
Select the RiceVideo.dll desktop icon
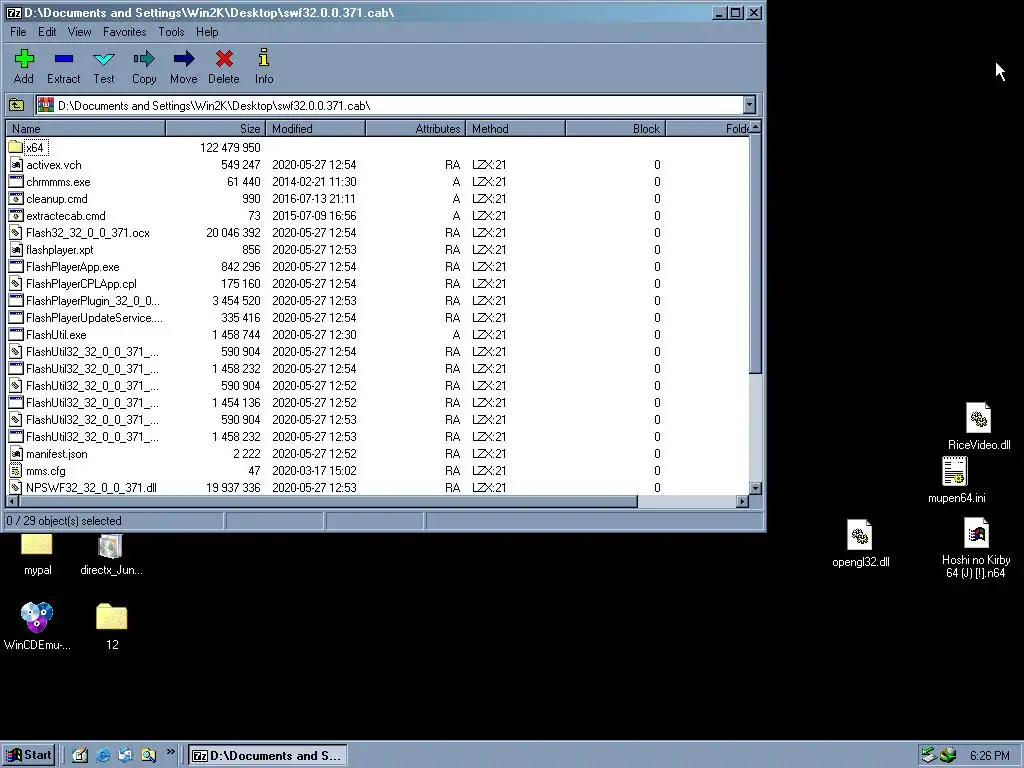(978, 418)
